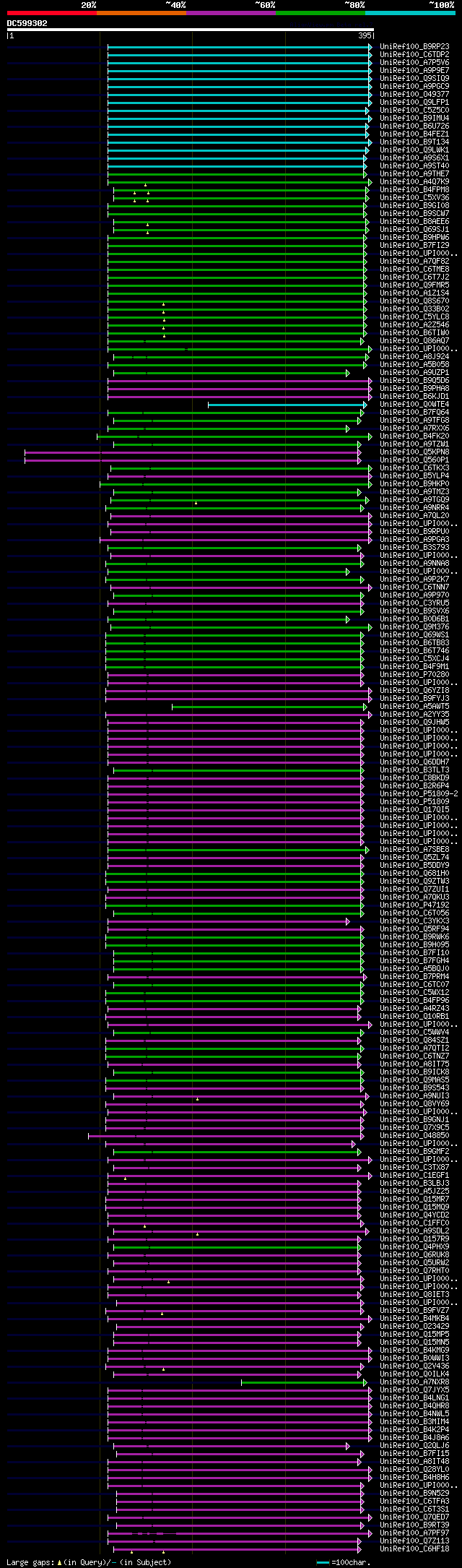
Task: Click the arrowhead ending the UniRef100_A7SBE8 bar
Action: [367, 850]
